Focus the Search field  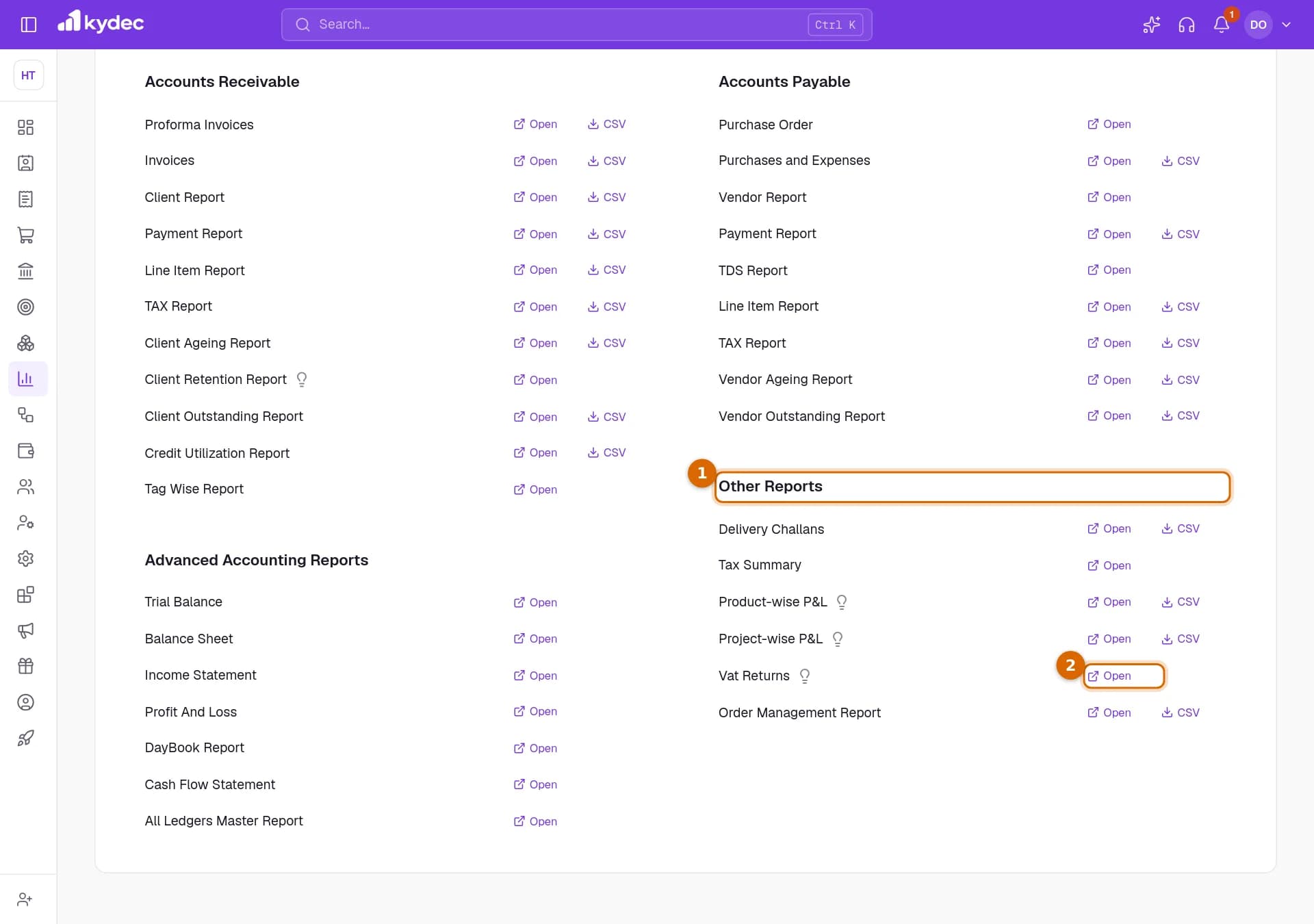click(x=576, y=25)
